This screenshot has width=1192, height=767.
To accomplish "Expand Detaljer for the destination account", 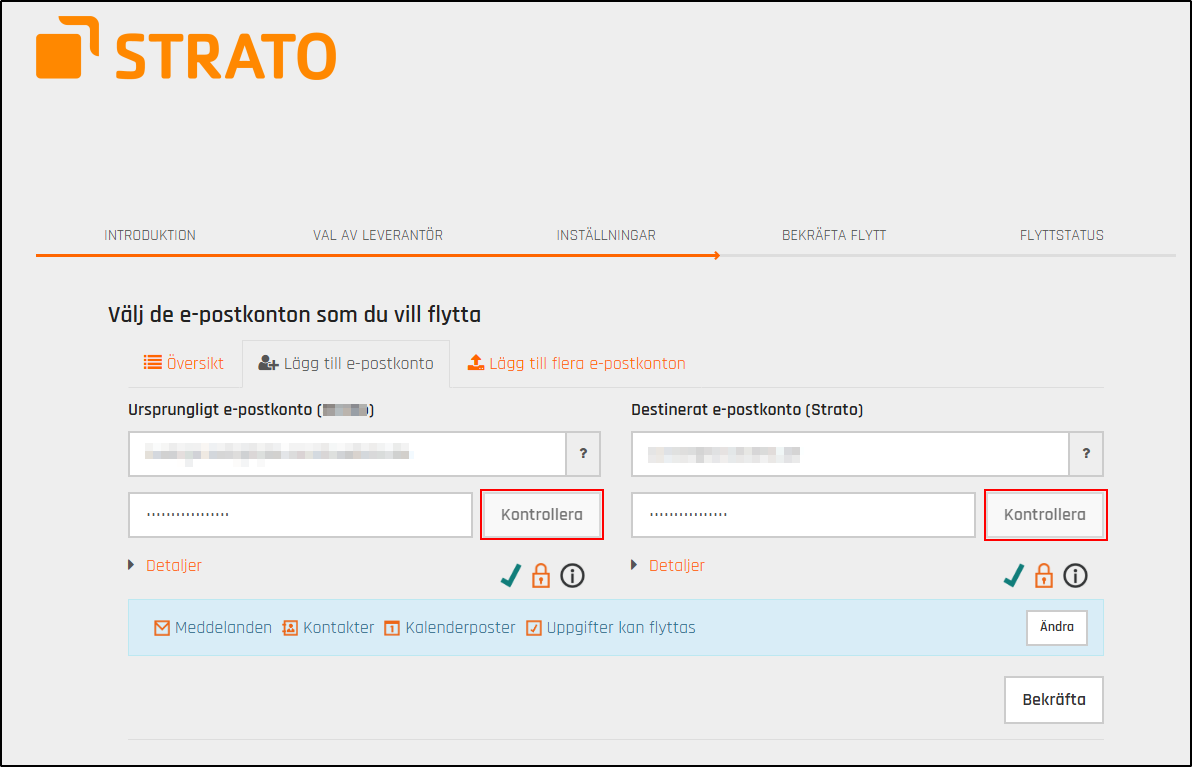I will click(676, 565).
